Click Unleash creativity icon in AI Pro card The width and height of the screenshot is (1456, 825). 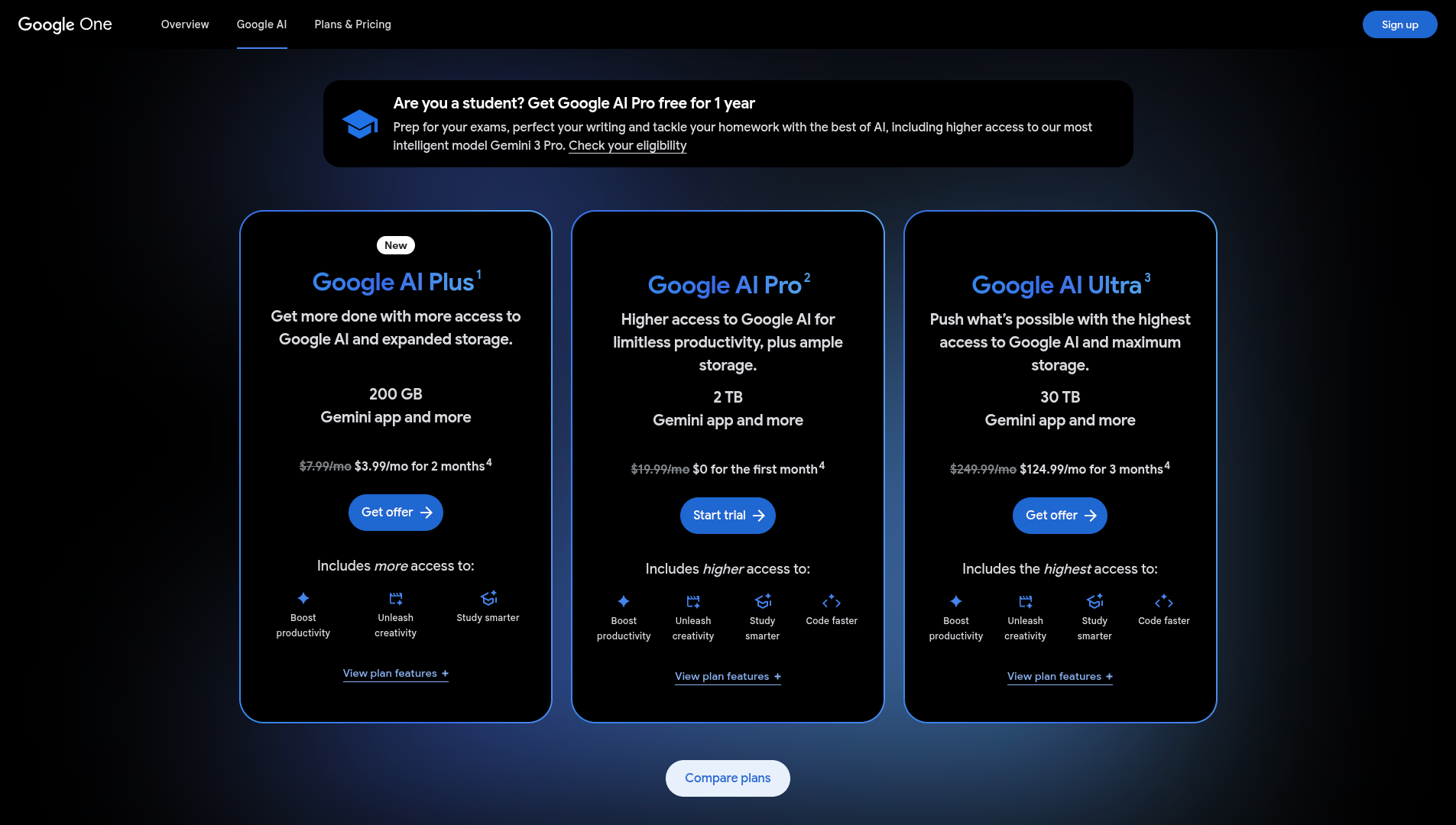693,601
